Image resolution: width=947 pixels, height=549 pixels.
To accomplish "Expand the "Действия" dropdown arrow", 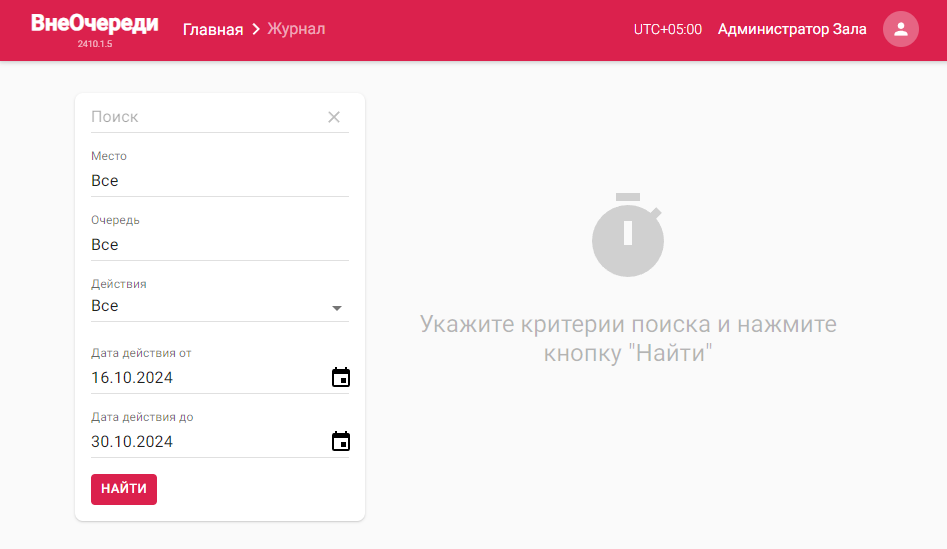I will point(337,308).
